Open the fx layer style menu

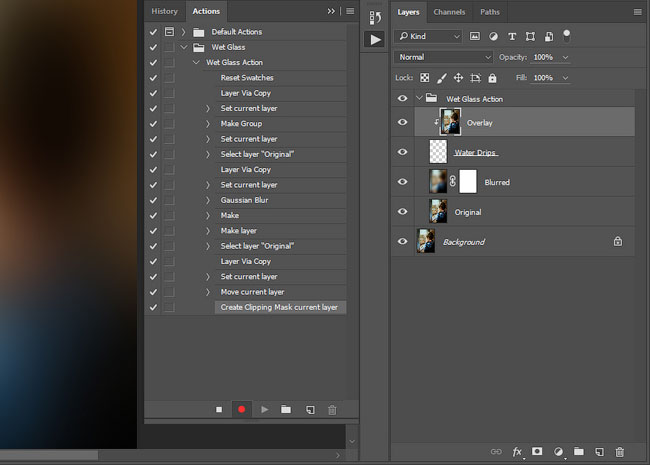[517, 452]
